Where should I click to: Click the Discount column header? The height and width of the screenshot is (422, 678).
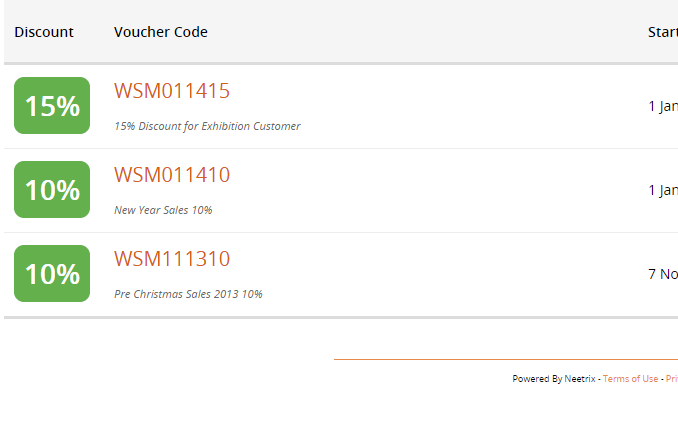click(44, 32)
